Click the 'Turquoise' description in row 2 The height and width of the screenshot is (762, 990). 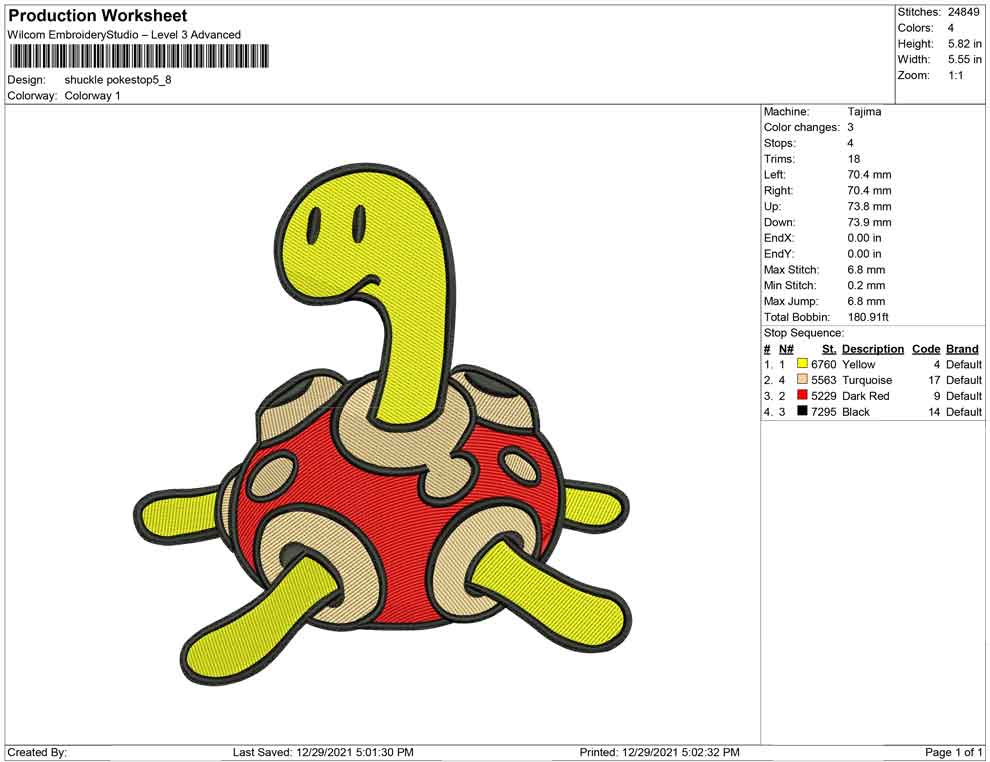tap(868, 380)
